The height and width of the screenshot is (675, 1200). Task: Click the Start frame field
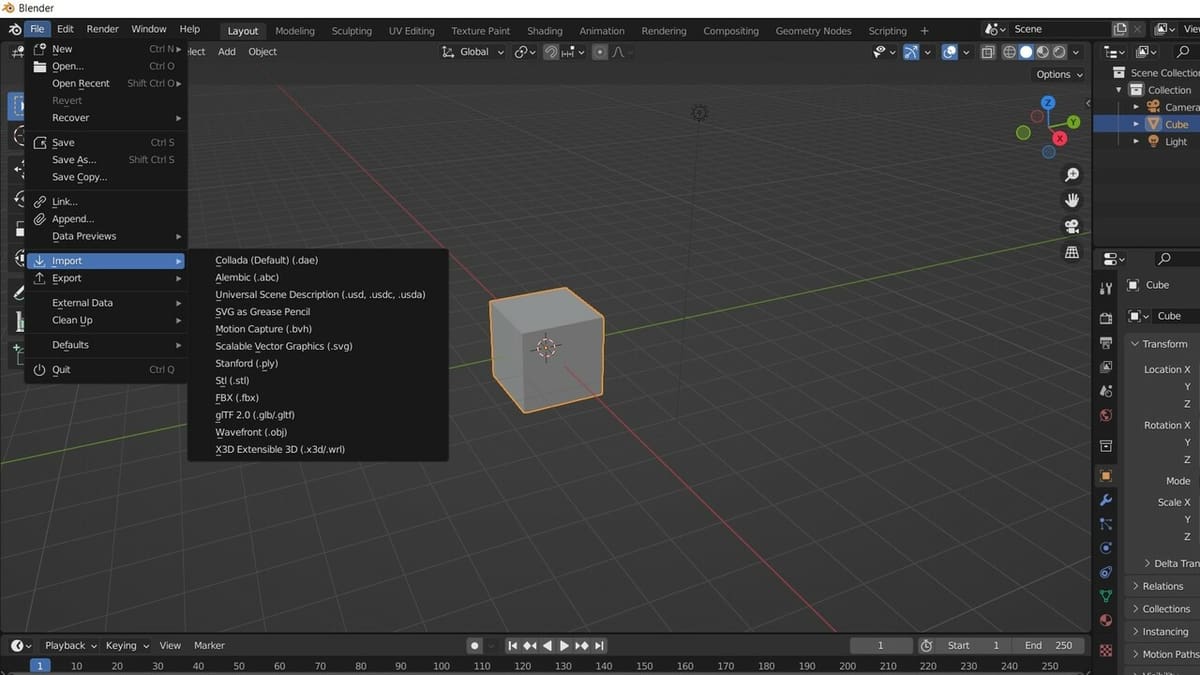(973, 645)
